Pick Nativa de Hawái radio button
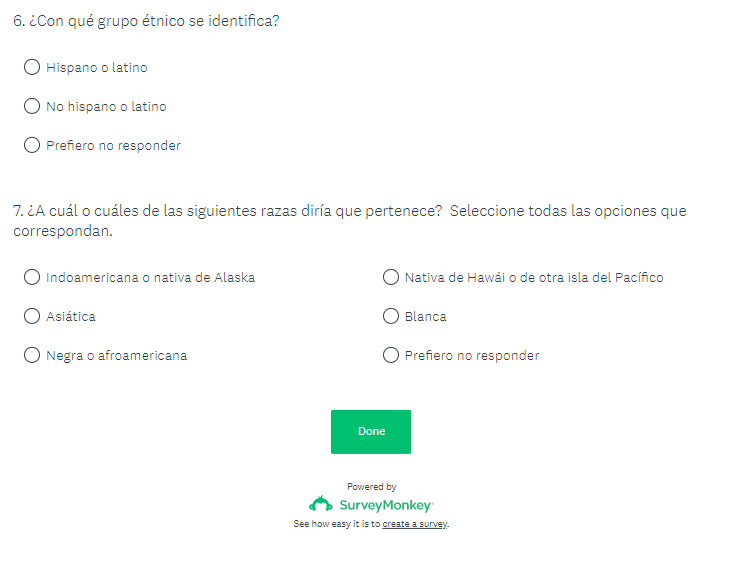Viewport: 737px width, 577px height. [x=391, y=277]
